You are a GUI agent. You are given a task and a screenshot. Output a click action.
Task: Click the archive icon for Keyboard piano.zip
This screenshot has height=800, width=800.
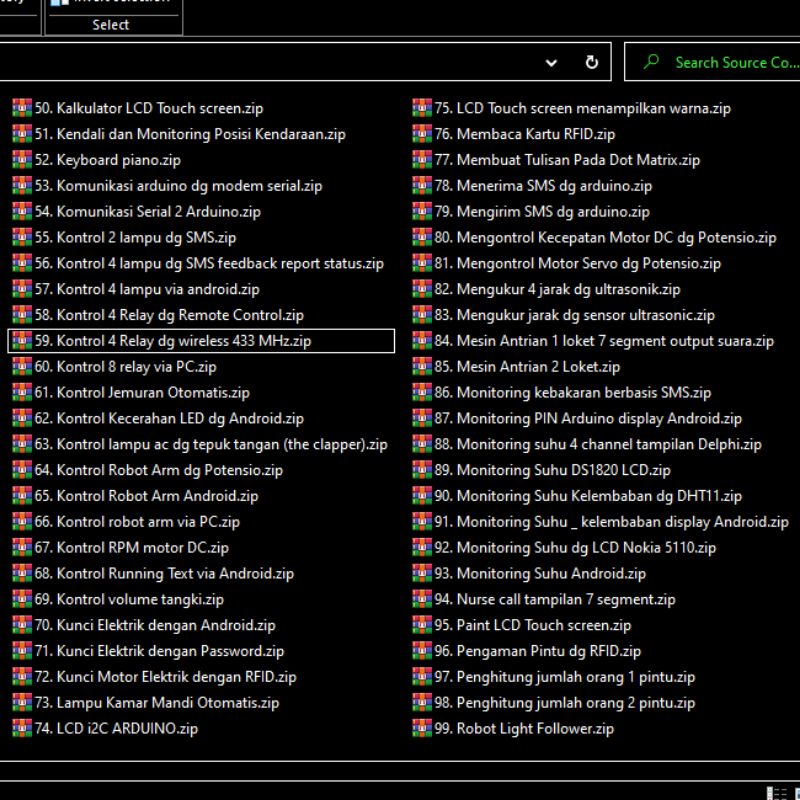point(22,160)
